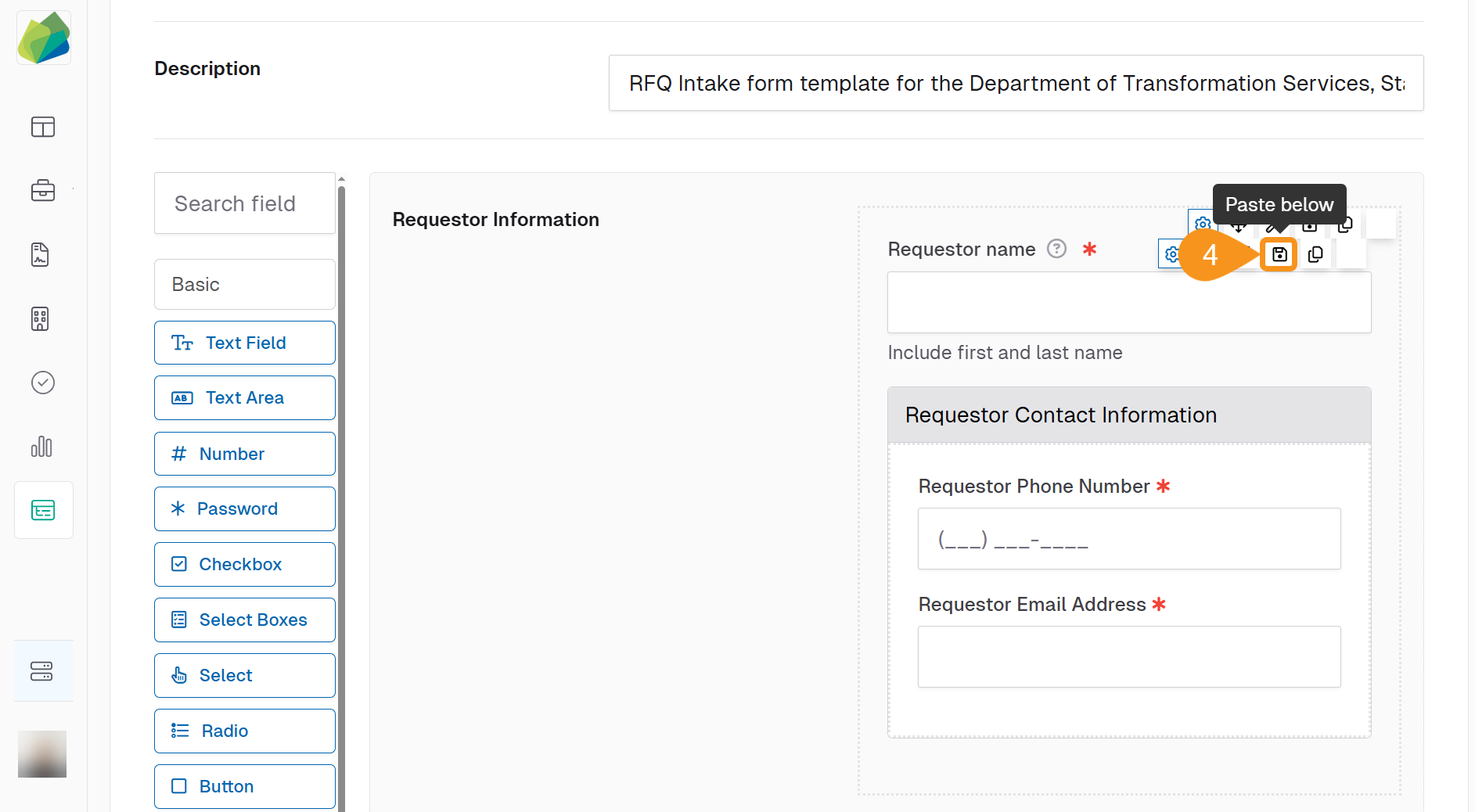Click the copy icon right of Paste below
The image size is (1475, 812).
point(1315,254)
